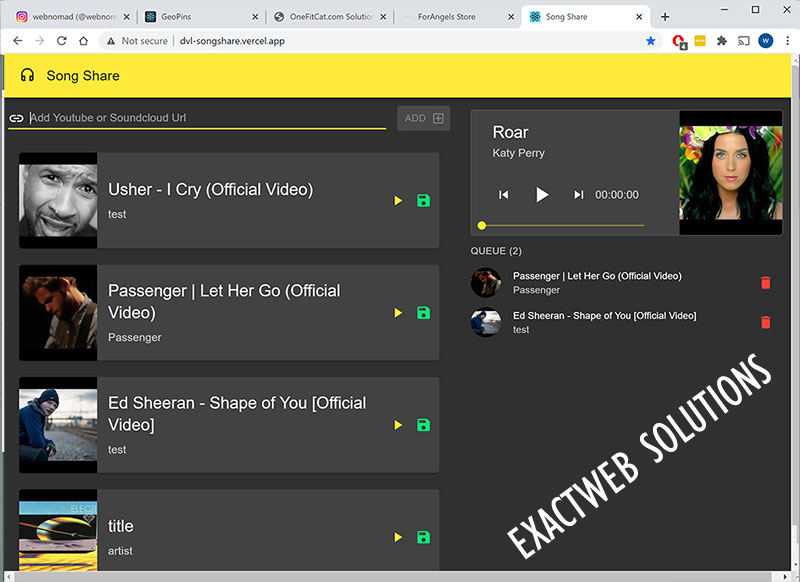800x582 pixels.
Task: Save the 'title' song to queue
Action: (423, 537)
